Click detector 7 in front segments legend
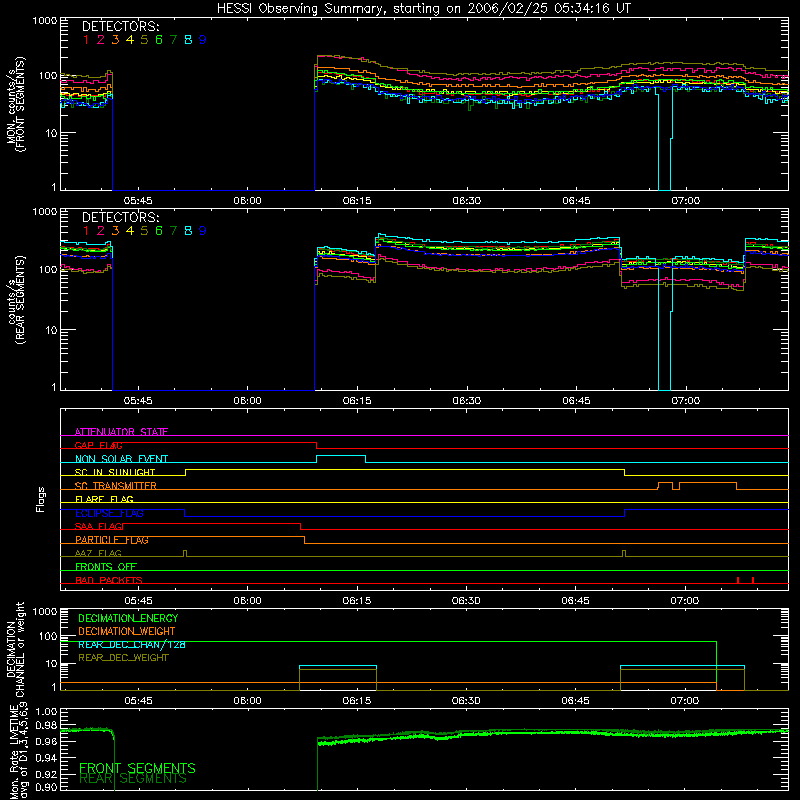This screenshot has width=800, height=800. tap(173, 40)
